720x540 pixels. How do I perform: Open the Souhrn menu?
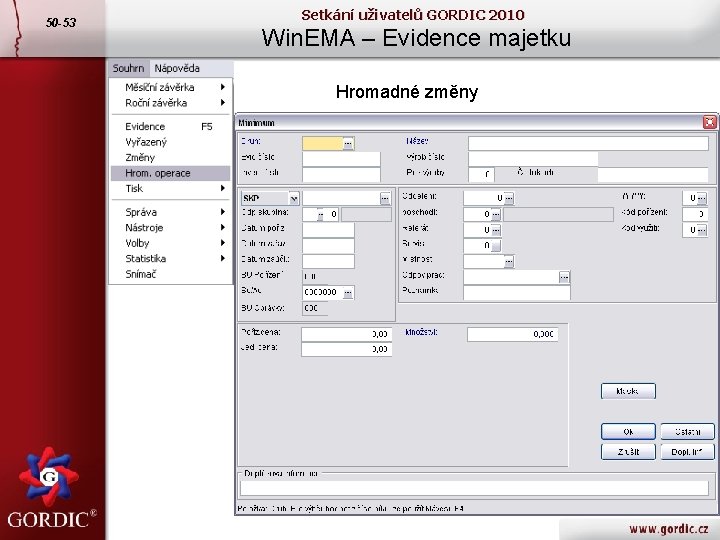tap(129, 68)
